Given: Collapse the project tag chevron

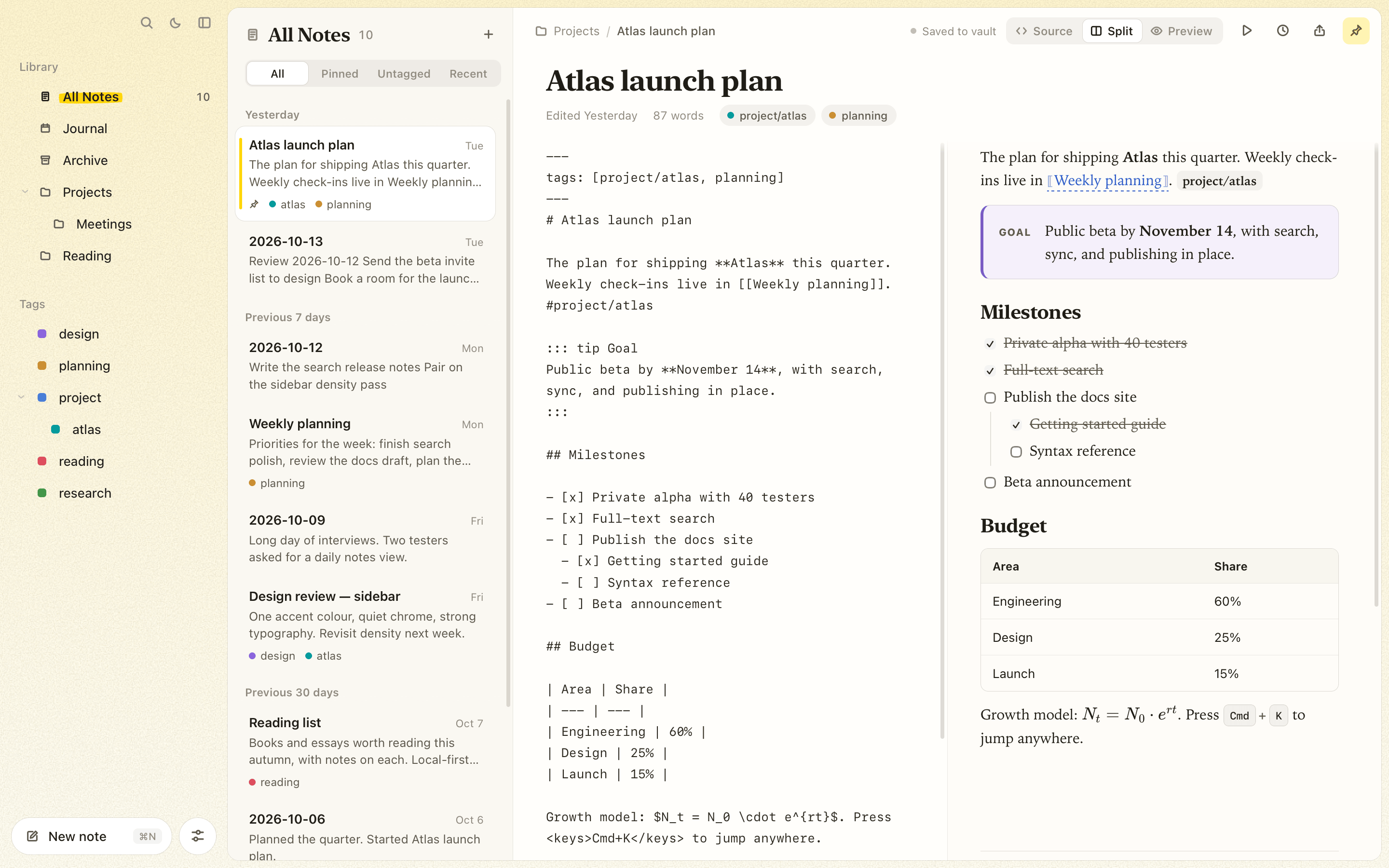Looking at the screenshot, I should pyautogui.click(x=21, y=397).
